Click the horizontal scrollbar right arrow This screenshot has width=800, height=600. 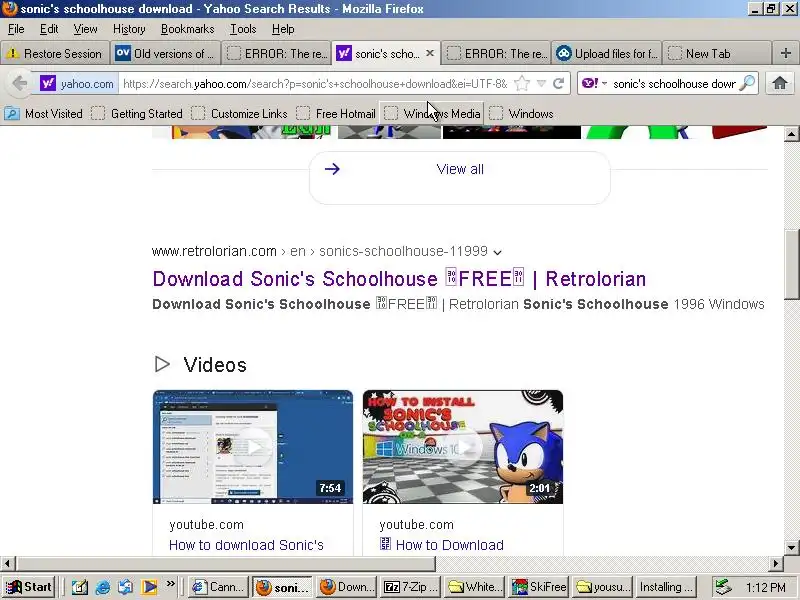click(x=776, y=563)
